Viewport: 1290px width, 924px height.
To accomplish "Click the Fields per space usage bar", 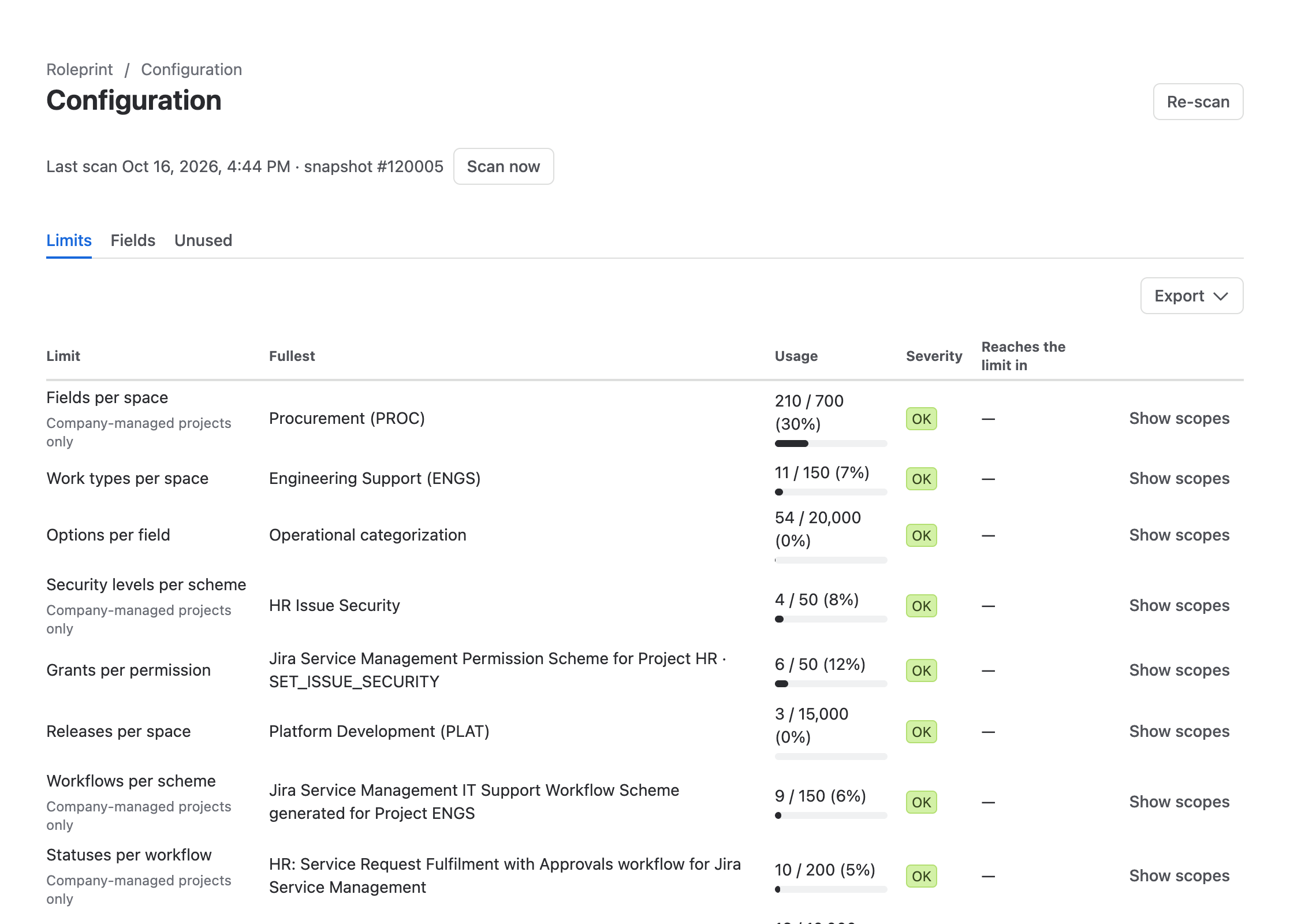I will tap(830, 444).
